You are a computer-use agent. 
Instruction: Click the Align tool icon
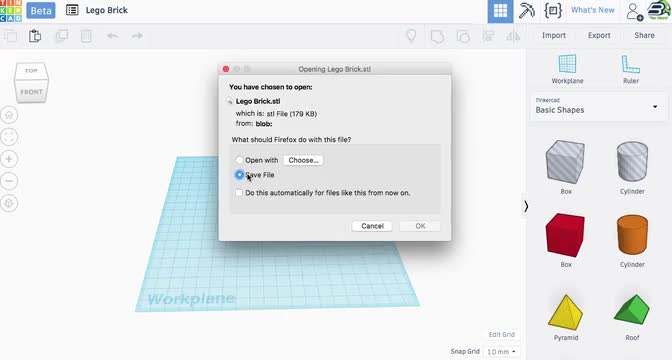(488, 36)
